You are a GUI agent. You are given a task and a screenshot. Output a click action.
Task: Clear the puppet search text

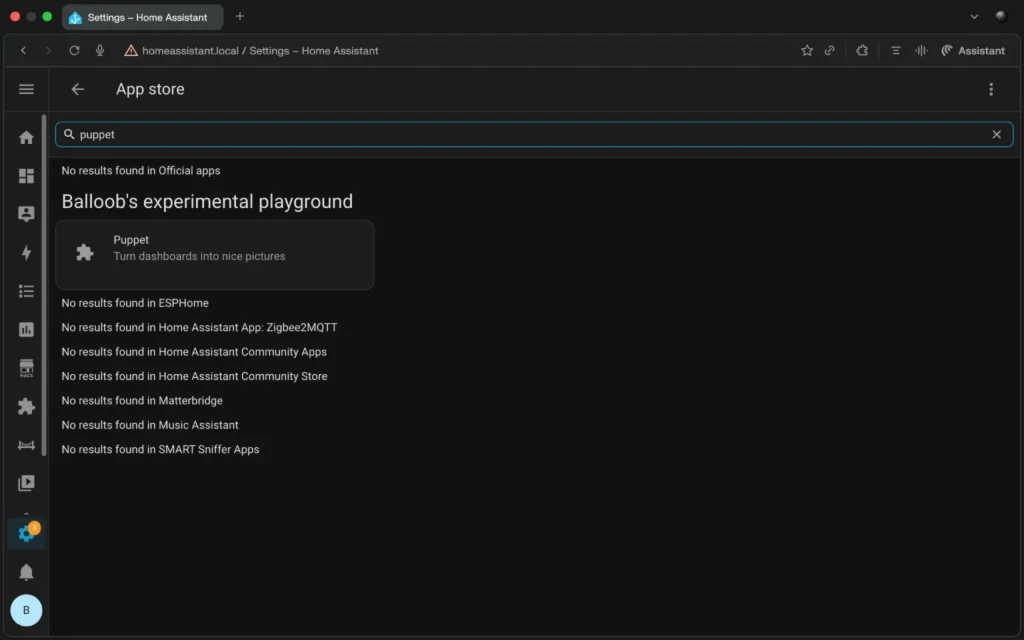(996, 135)
